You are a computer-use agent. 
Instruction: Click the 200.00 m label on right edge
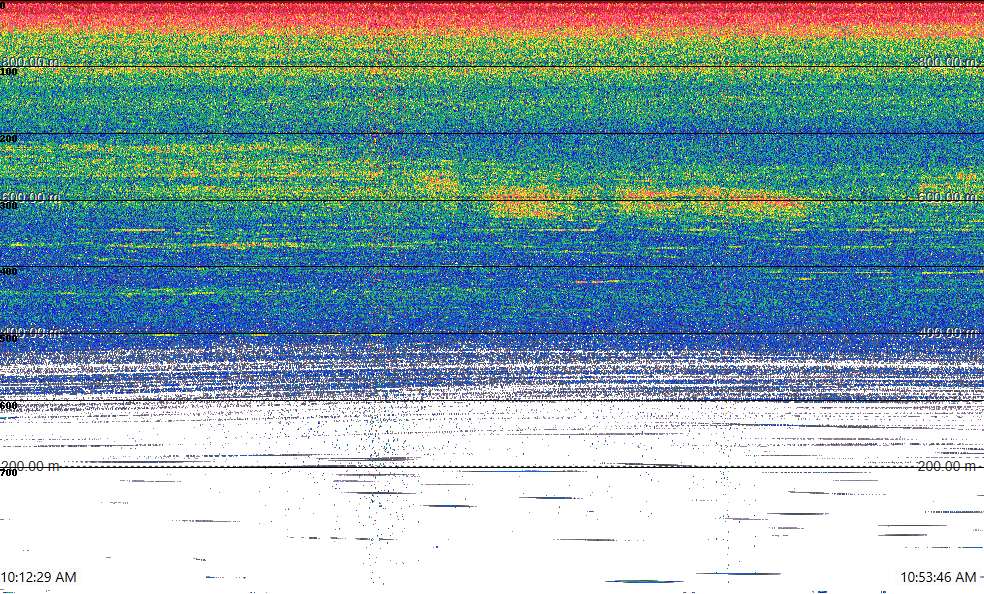pos(948,466)
